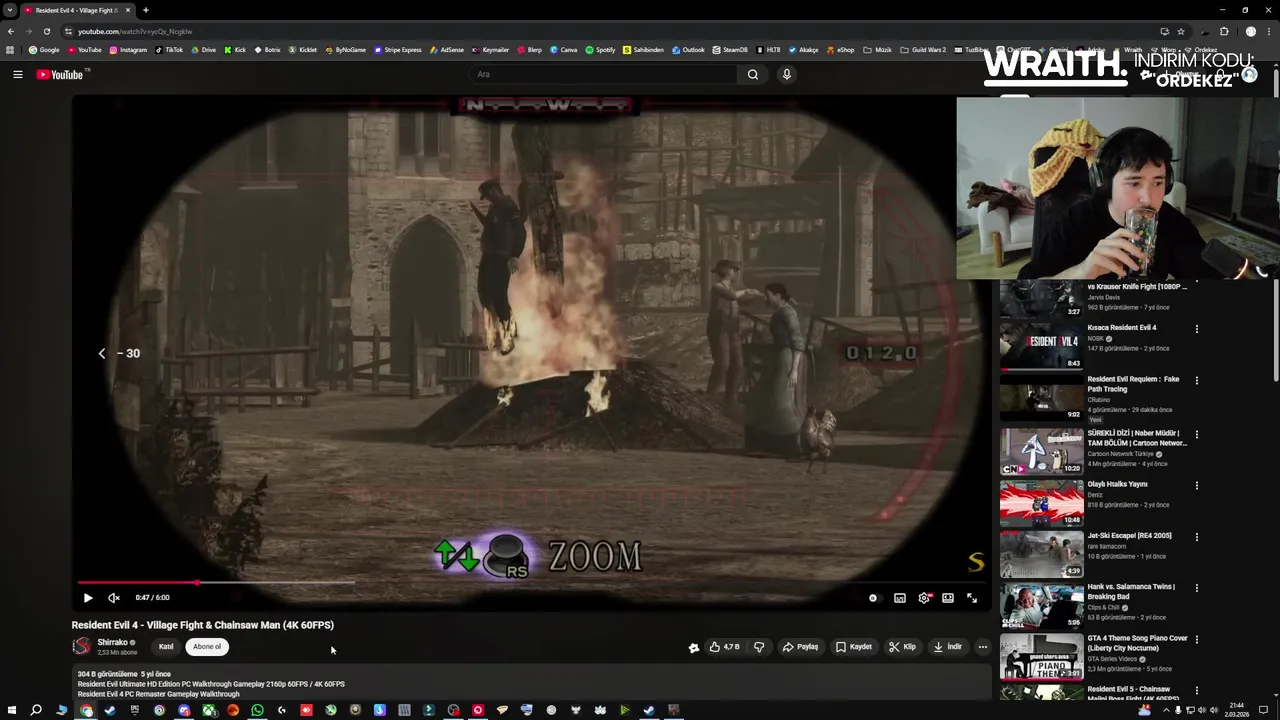Open the Guild Wars 2 bookmarks folder
This screenshot has width=1280, height=720.
[x=923, y=50]
